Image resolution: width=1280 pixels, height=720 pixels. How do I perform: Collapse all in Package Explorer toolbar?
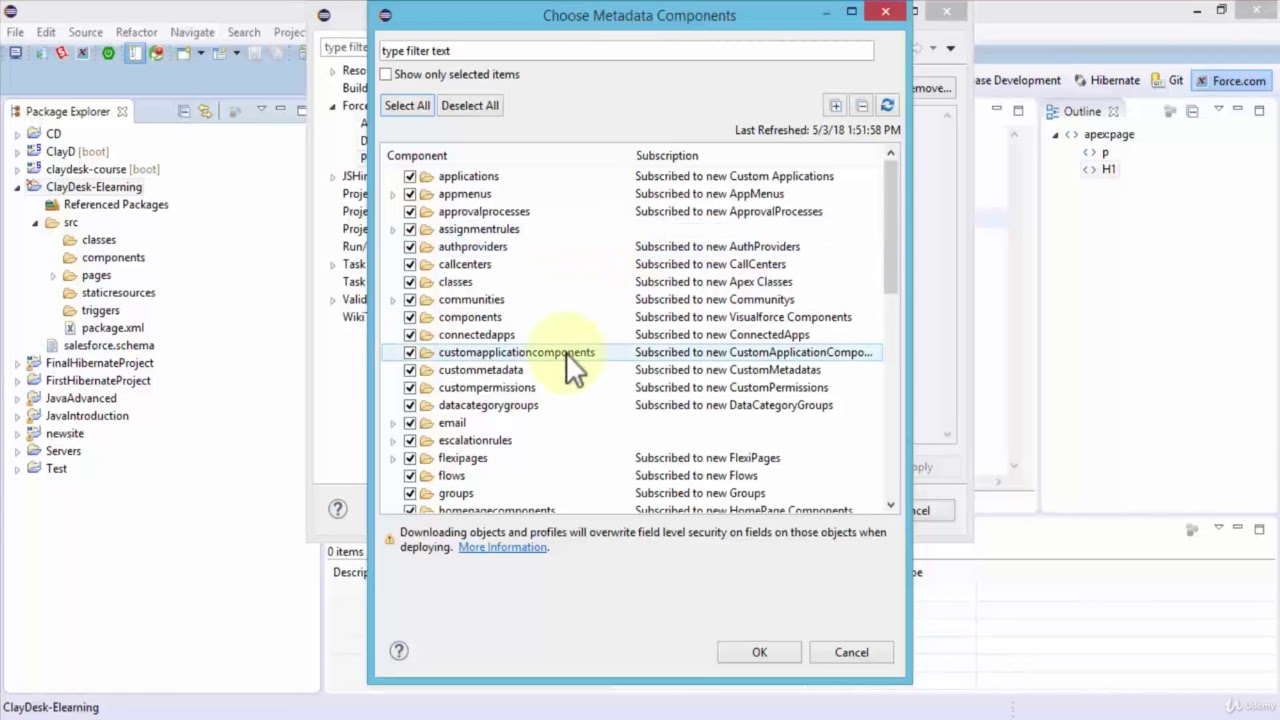coord(184,111)
